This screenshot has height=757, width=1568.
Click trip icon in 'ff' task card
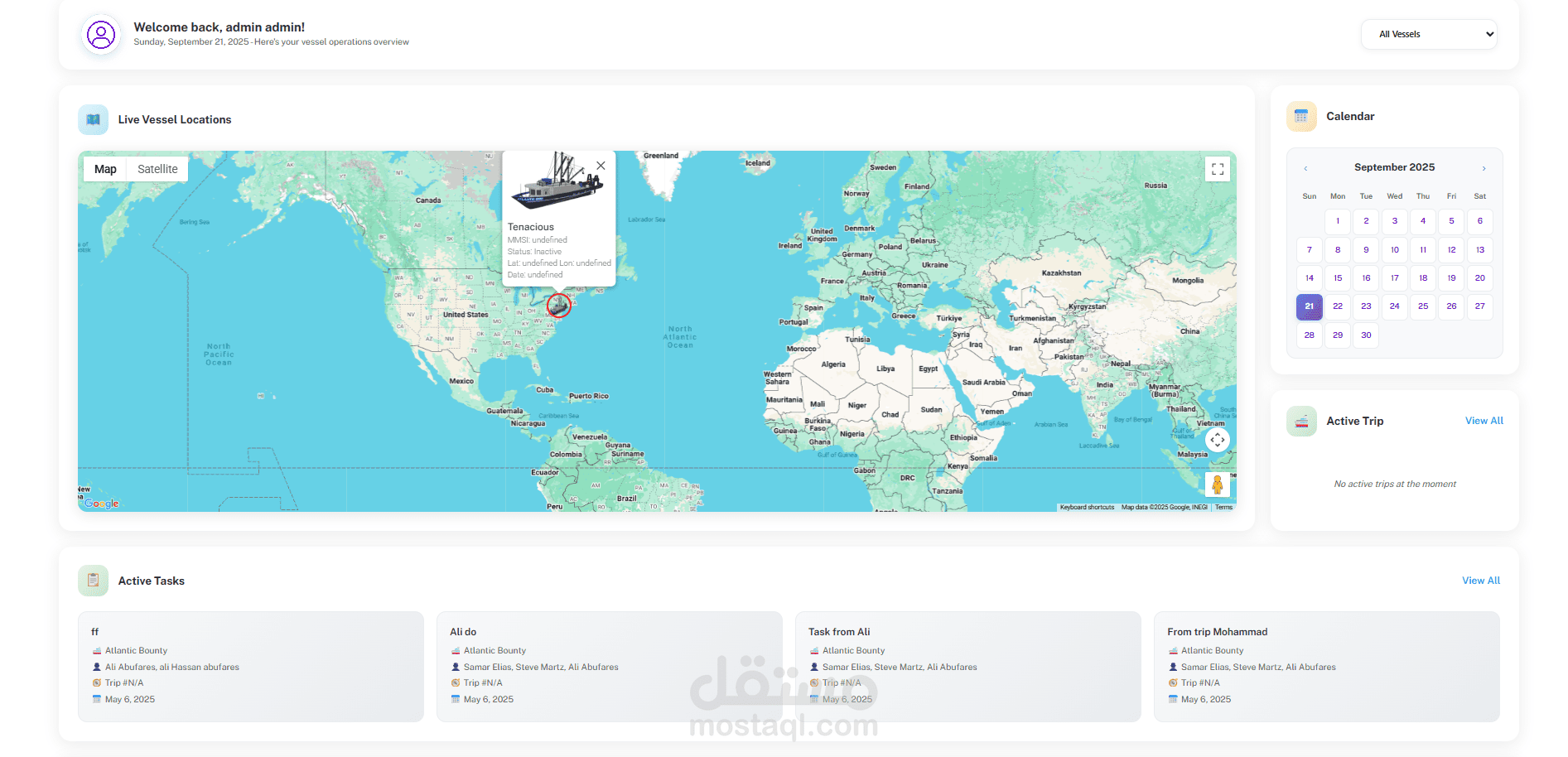[x=97, y=683]
